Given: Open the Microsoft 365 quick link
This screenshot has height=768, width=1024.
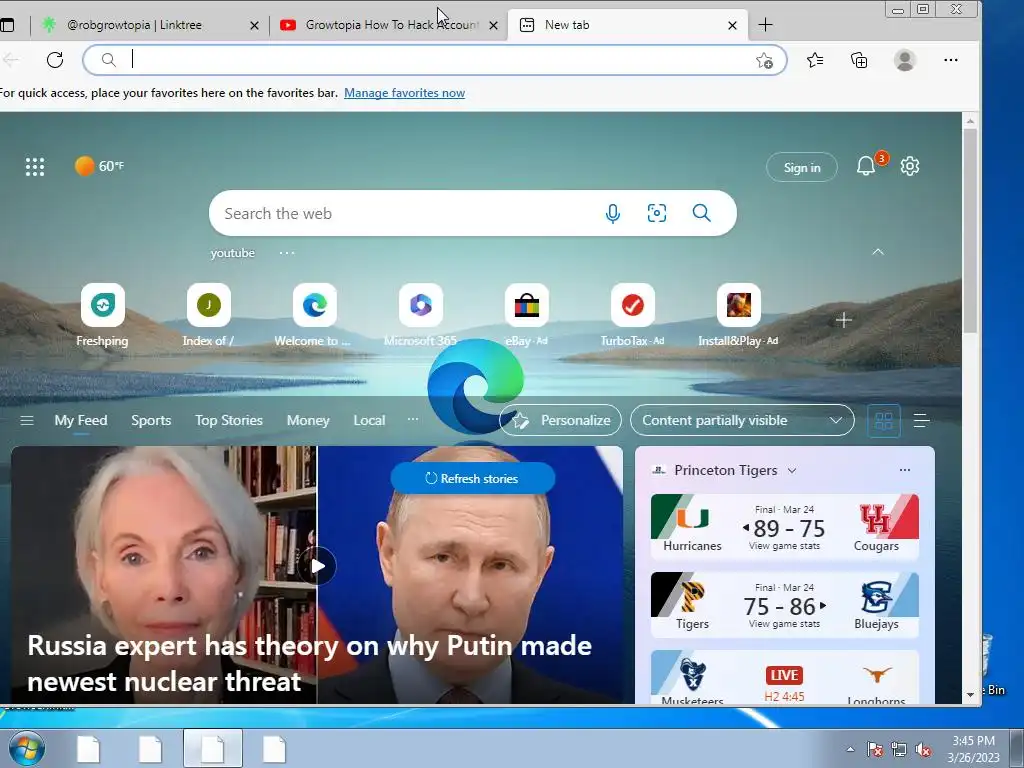Looking at the screenshot, I should coord(421,315).
